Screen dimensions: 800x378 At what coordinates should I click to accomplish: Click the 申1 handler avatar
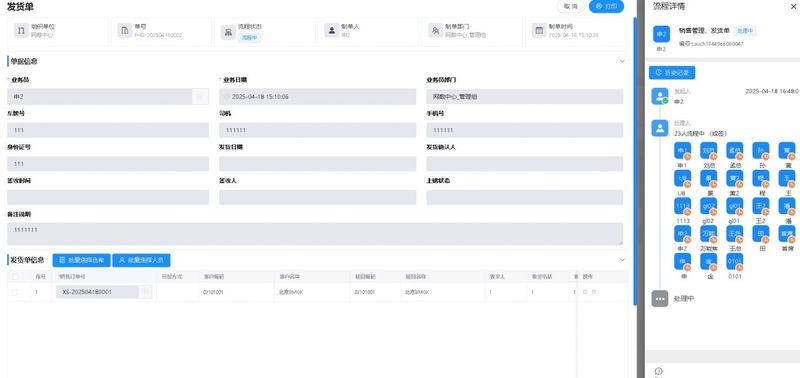coord(682,151)
